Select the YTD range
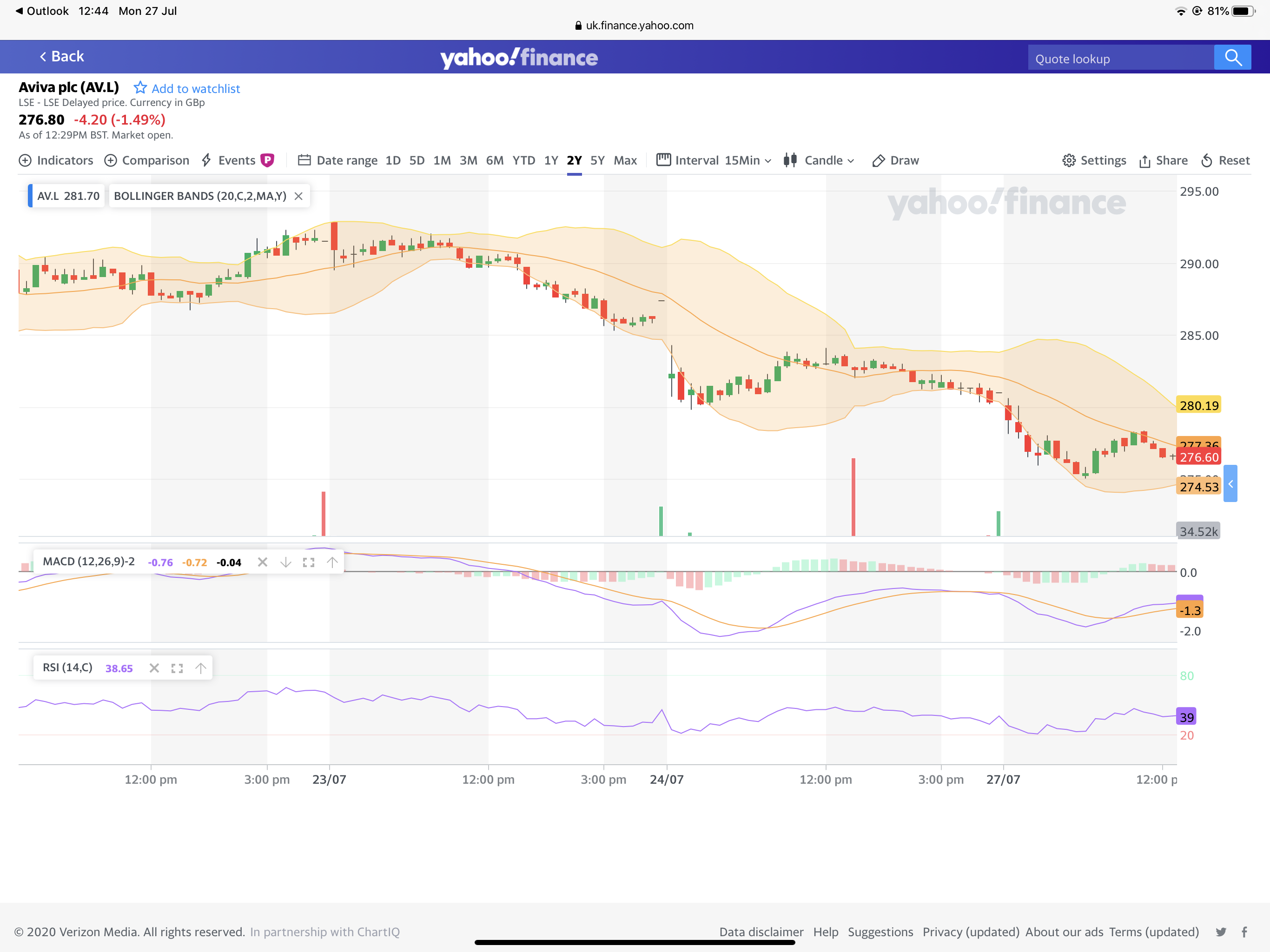 pos(523,160)
